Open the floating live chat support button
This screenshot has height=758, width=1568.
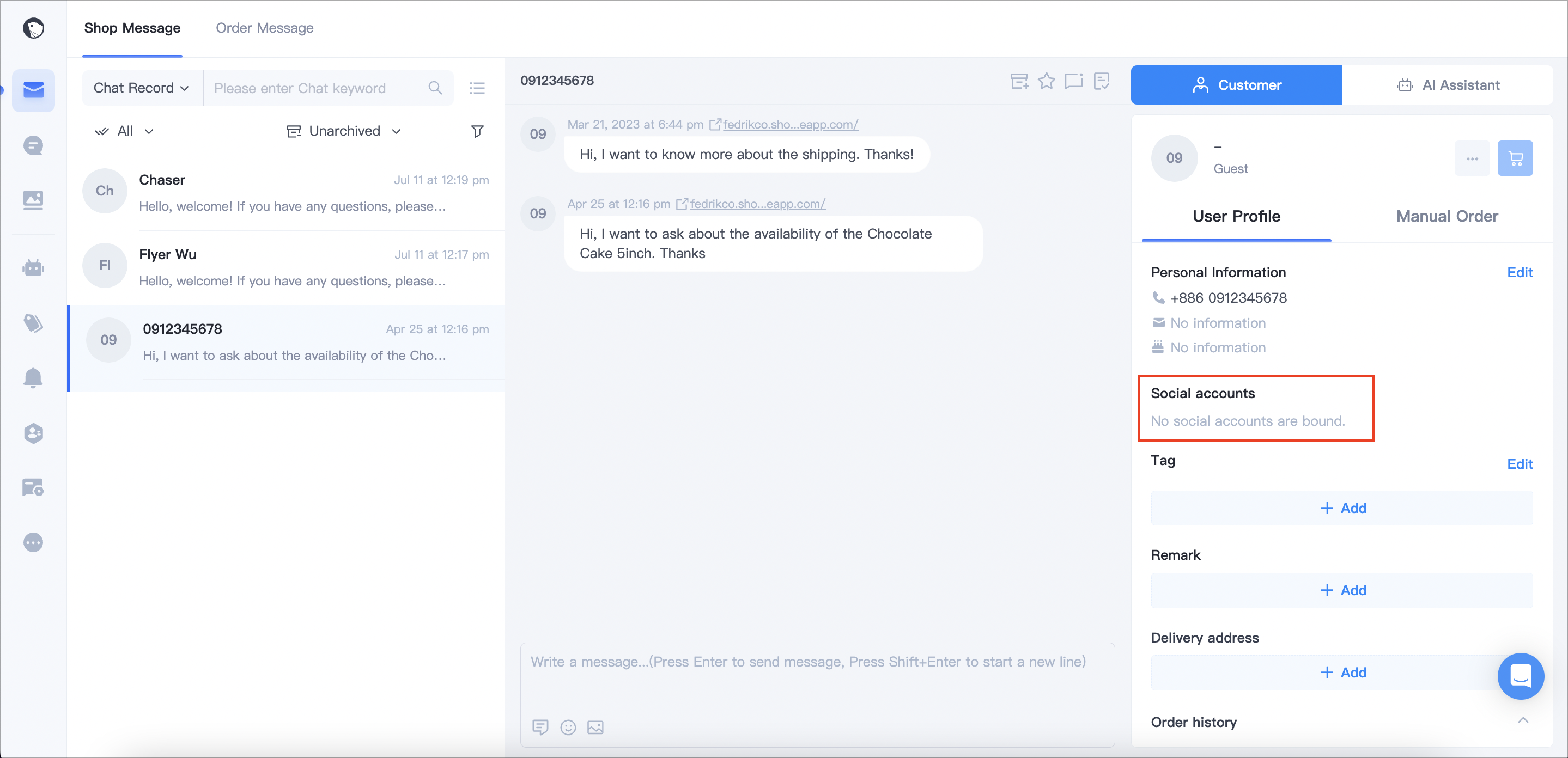[x=1521, y=676]
